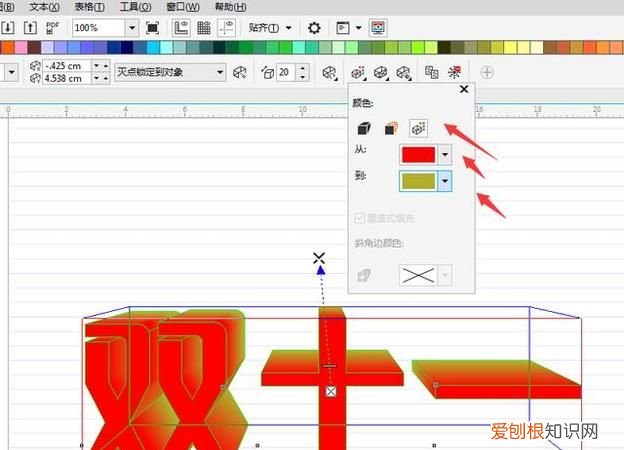Click the welcome screen monitor icon
Screen dimensions: 624x450
pos(378,27)
